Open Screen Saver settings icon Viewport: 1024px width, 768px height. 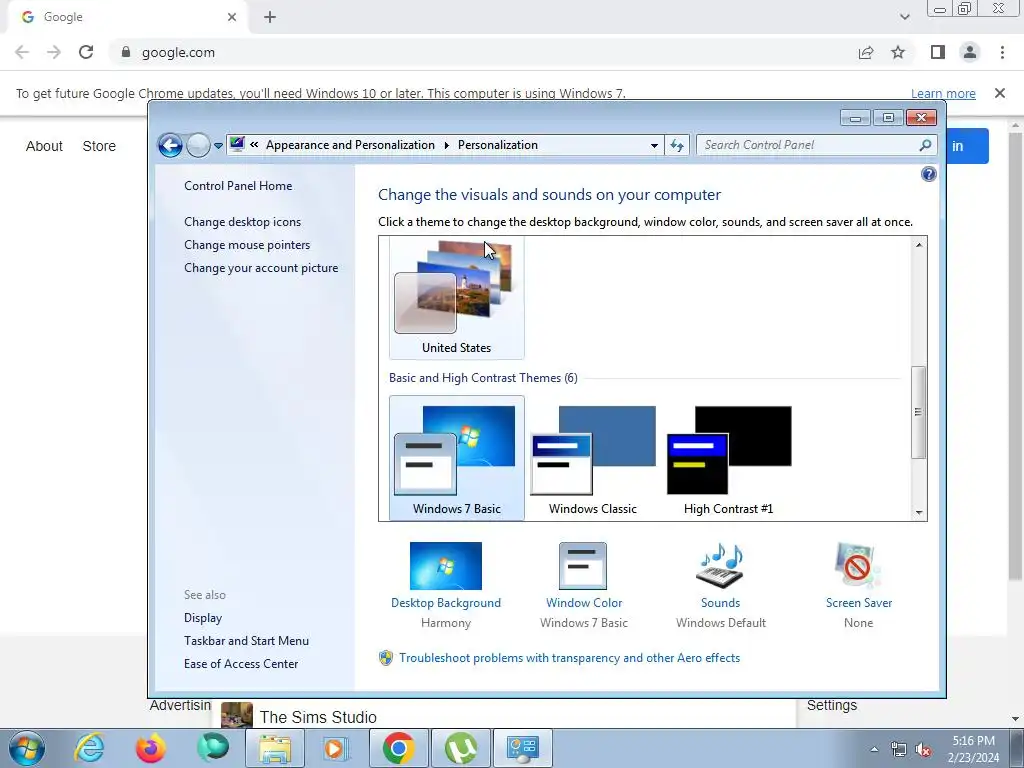(x=858, y=566)
